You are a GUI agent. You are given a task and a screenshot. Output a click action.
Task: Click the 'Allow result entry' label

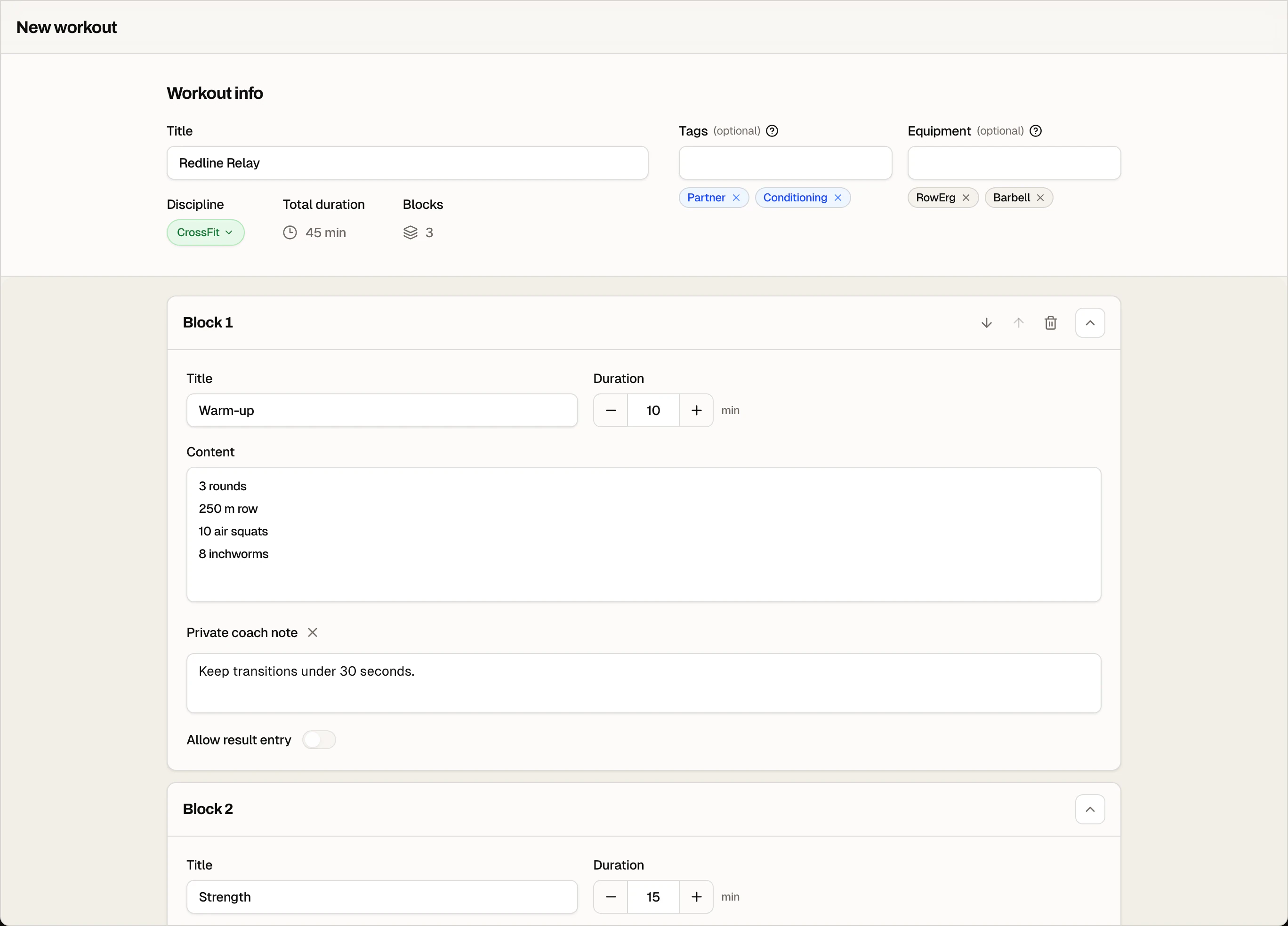[x=239, y=740]
